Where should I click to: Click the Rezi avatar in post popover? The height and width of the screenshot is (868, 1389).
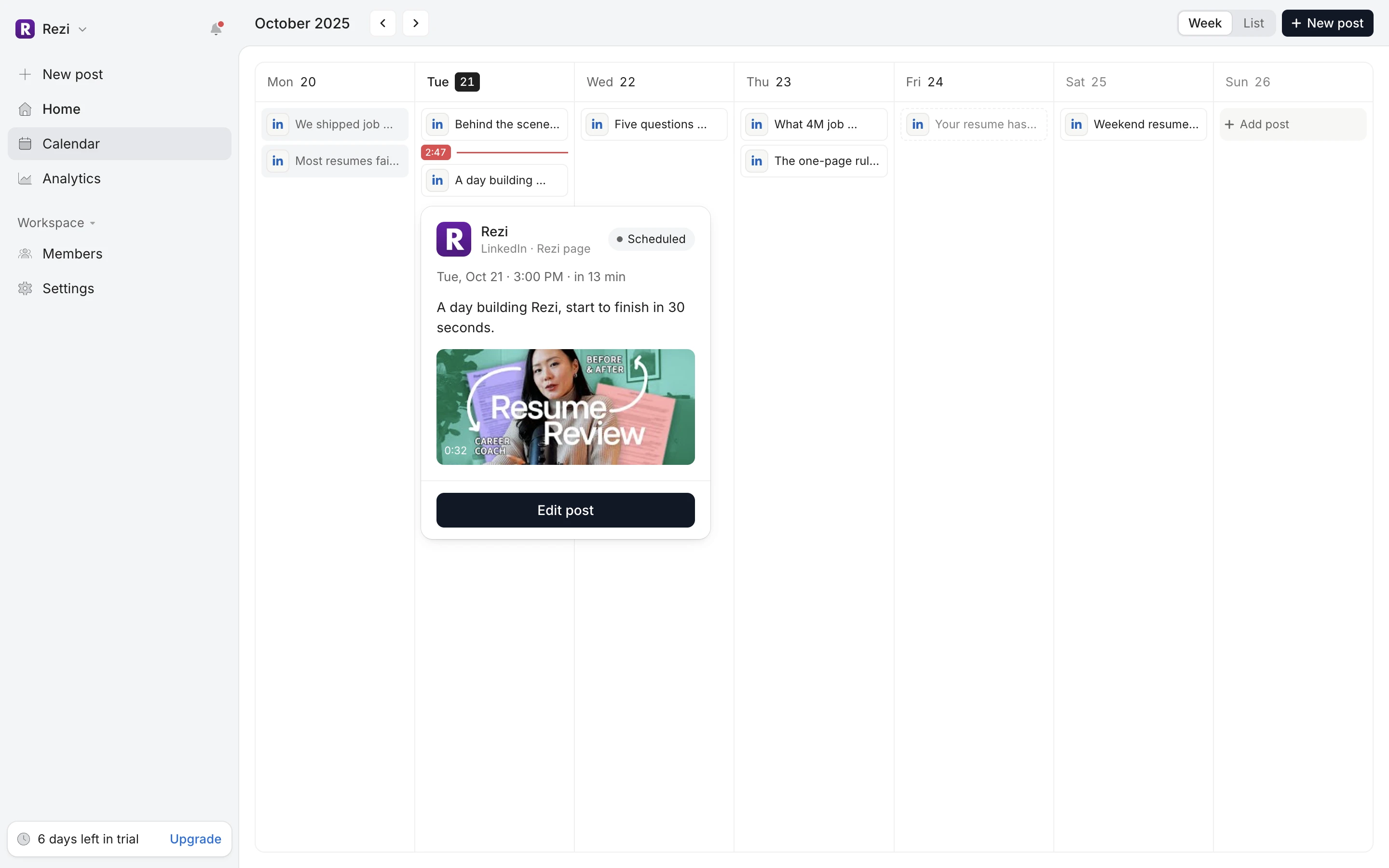[x=453, y=239]
